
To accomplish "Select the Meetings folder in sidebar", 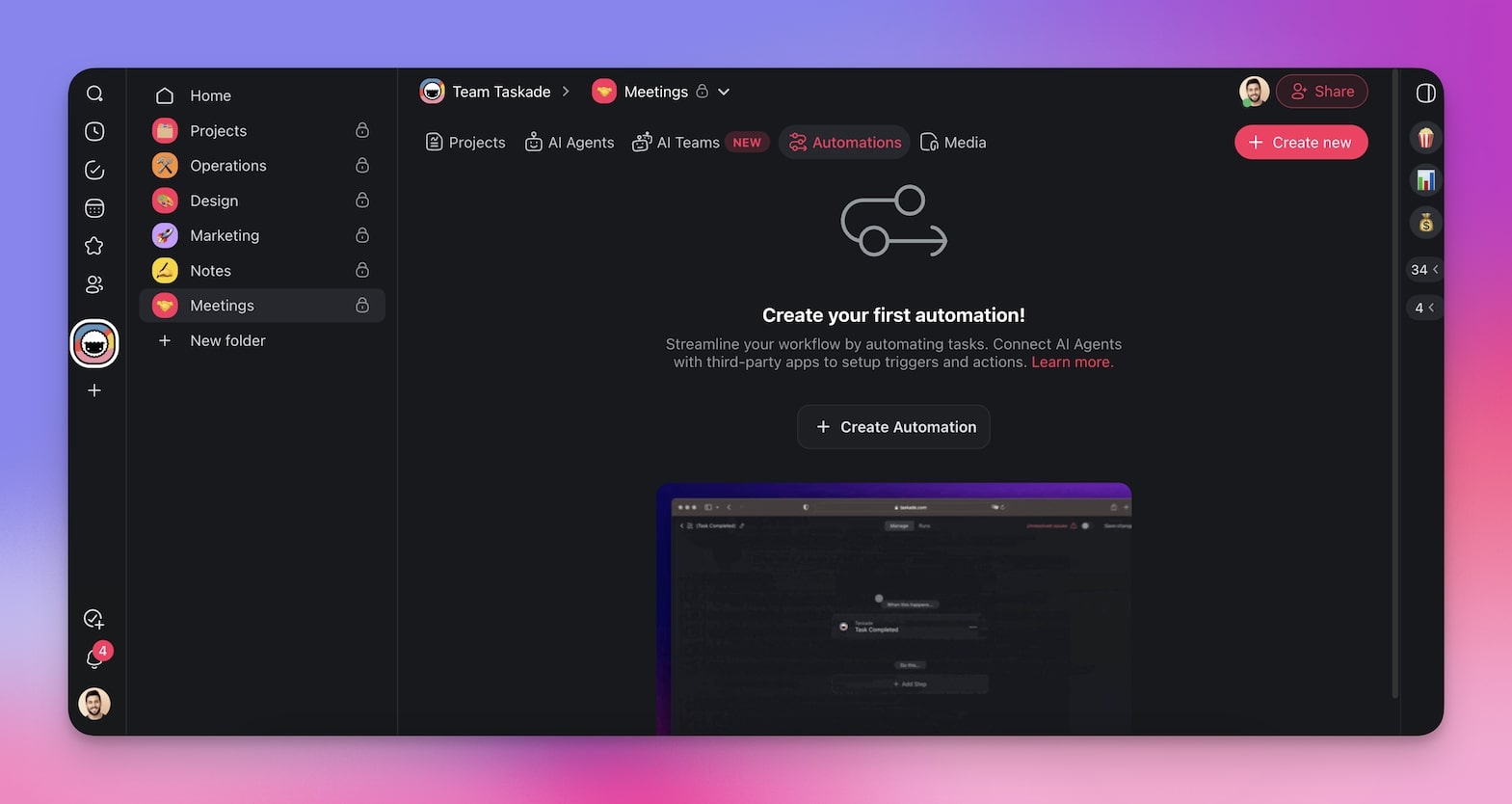I will click(x=262, y=306).
